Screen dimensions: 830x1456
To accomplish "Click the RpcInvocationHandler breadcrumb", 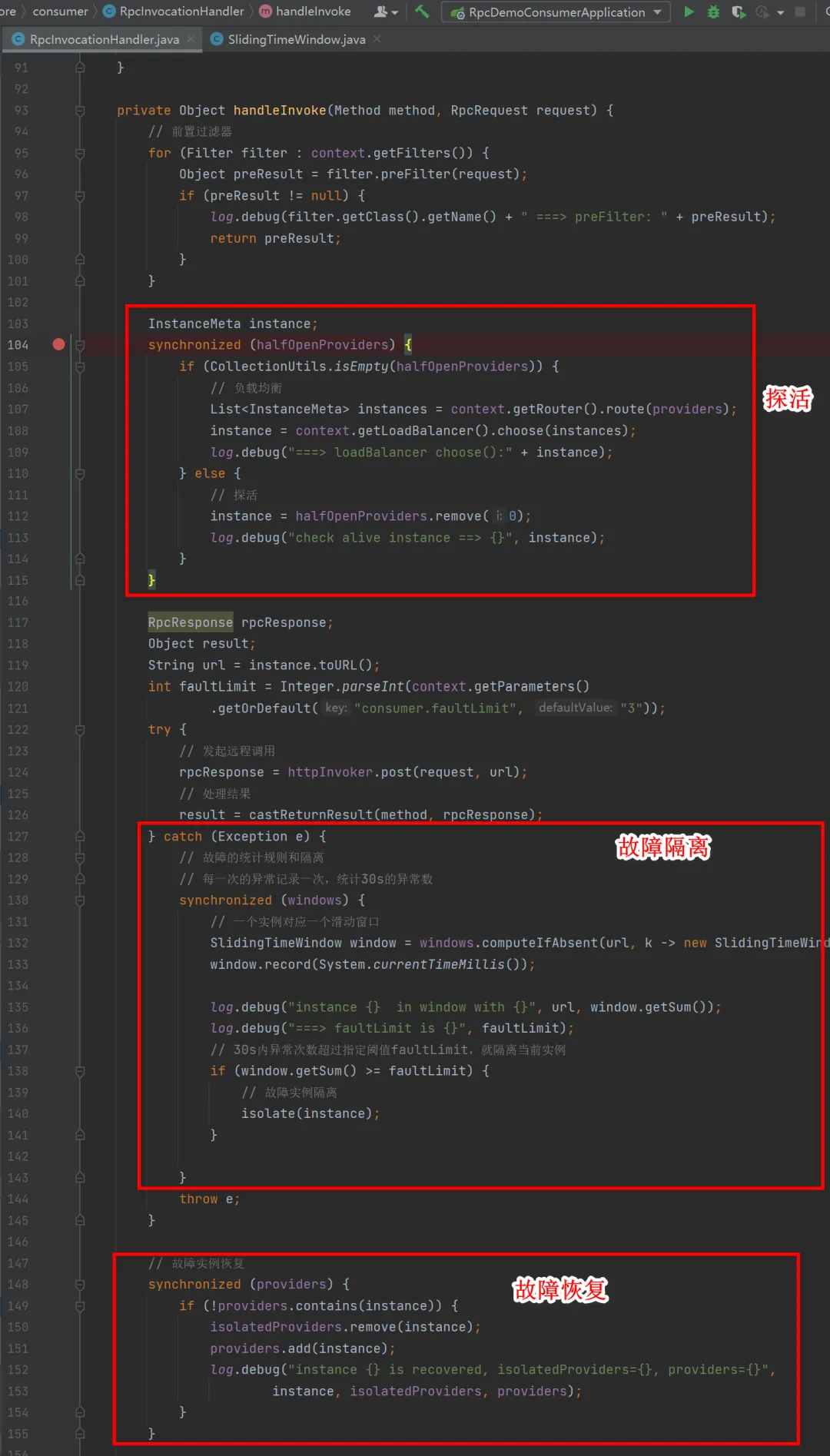I will click(x=181, y=12).
